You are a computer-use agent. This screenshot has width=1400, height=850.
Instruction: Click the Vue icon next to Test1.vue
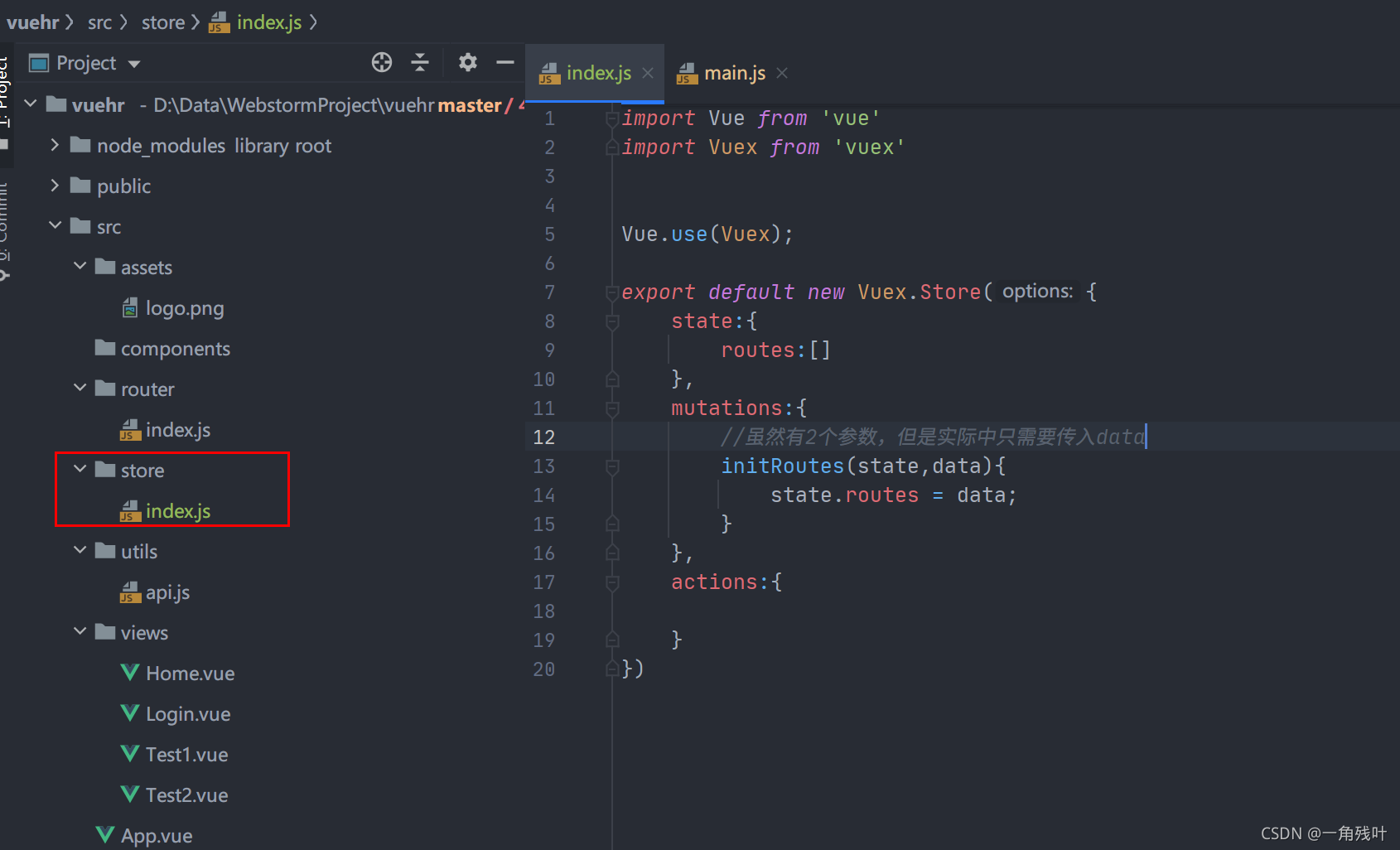130,753
